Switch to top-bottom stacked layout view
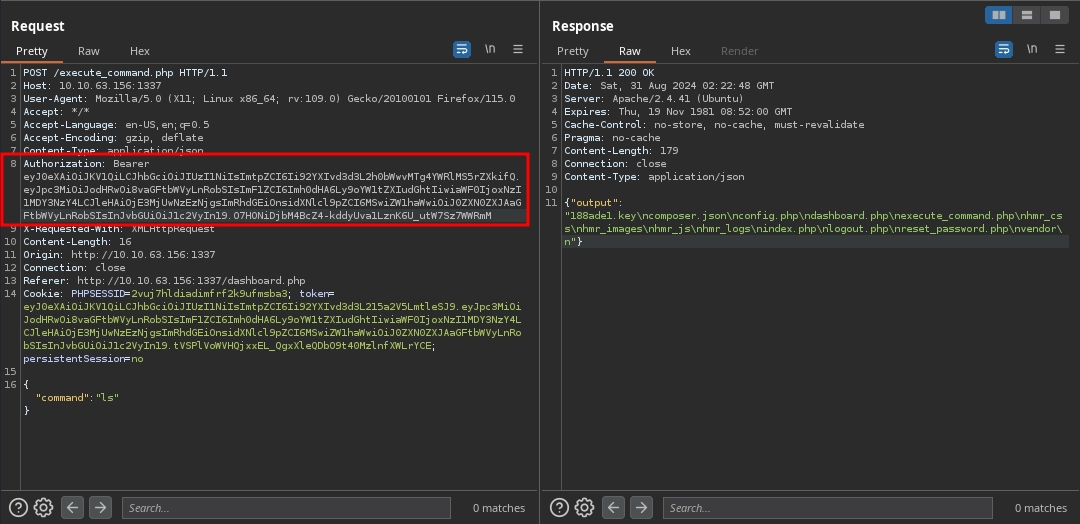 (x=1026, y=15)
